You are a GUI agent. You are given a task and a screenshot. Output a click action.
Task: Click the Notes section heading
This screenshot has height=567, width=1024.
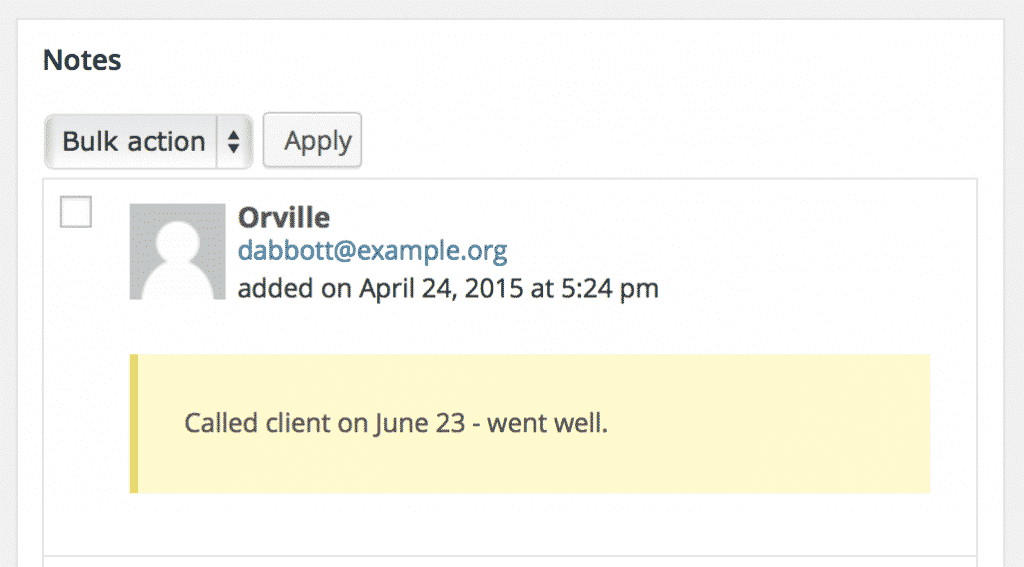[x=82, y=60]
